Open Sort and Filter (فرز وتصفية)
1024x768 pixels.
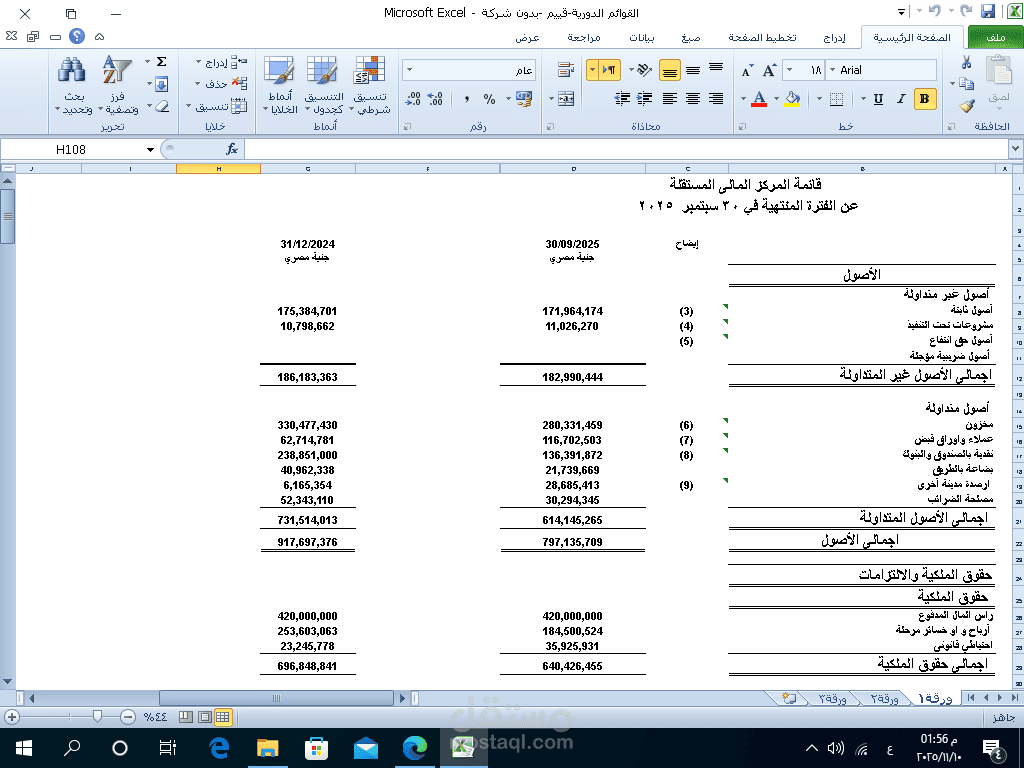[118, 85]
